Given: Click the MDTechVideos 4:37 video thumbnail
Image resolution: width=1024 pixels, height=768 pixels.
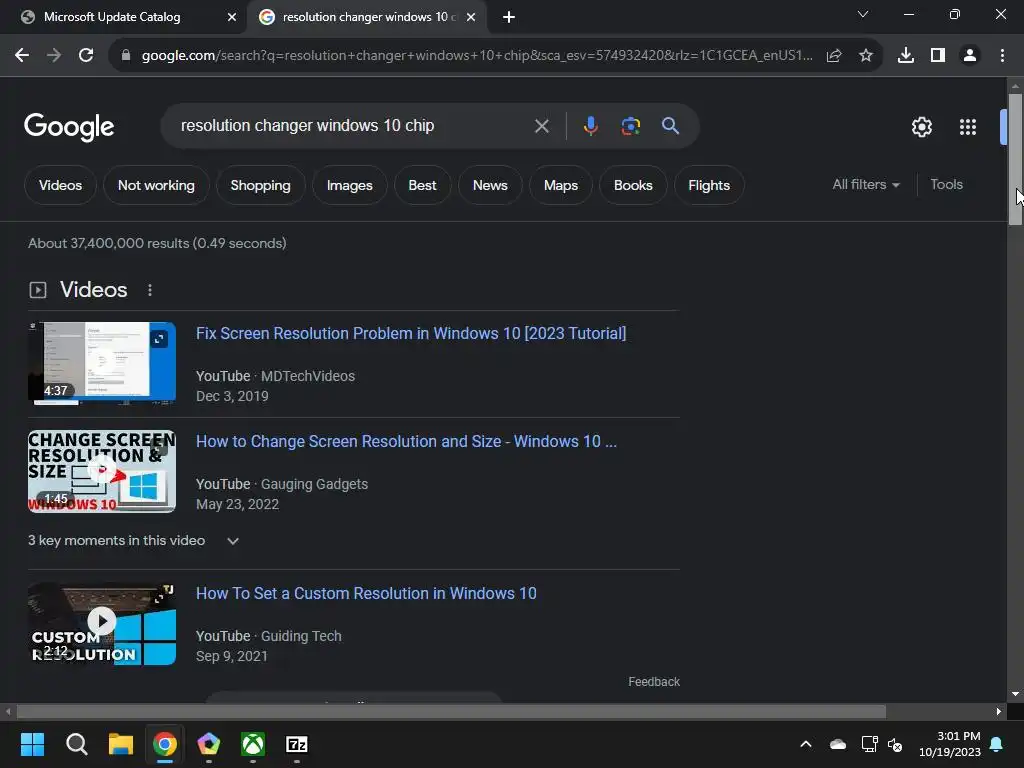Looking at the screenshot, I should click(102, 363).
